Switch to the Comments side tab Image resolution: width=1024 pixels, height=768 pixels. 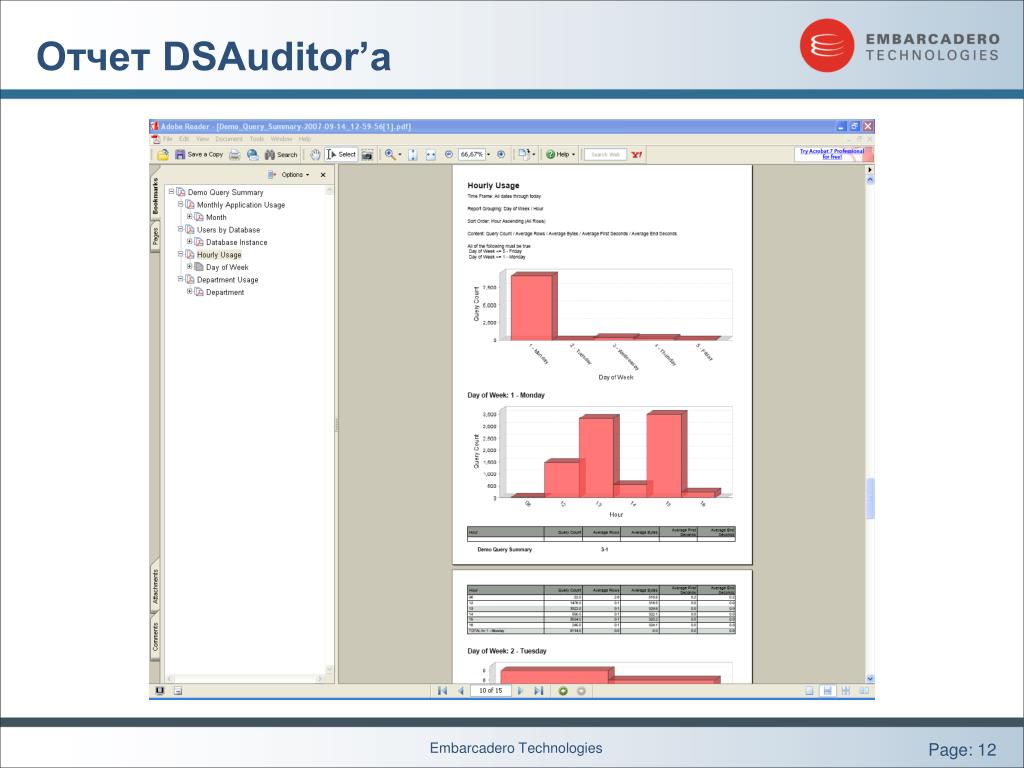155,637
